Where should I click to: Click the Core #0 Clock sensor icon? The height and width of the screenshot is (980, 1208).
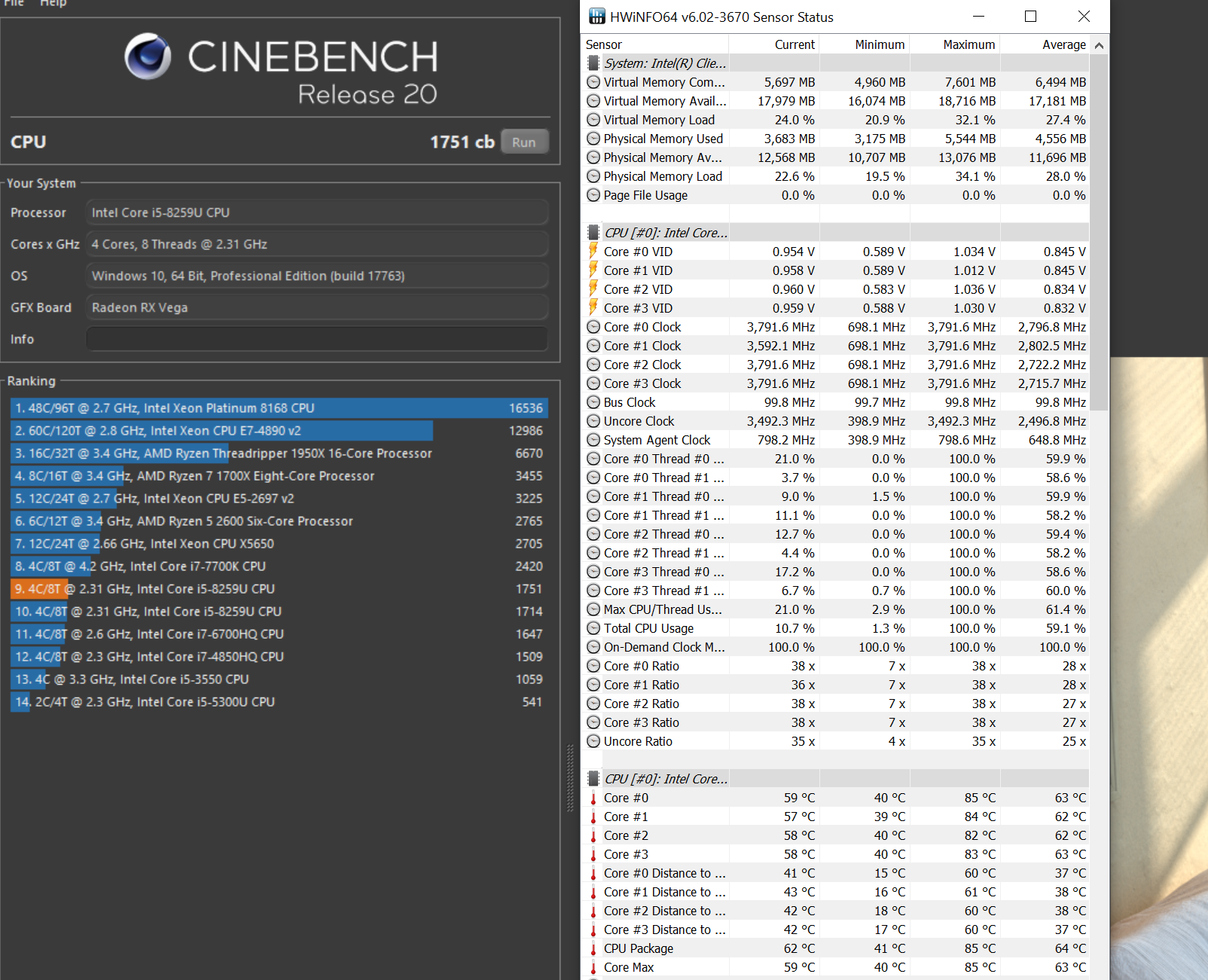point(593,327)
